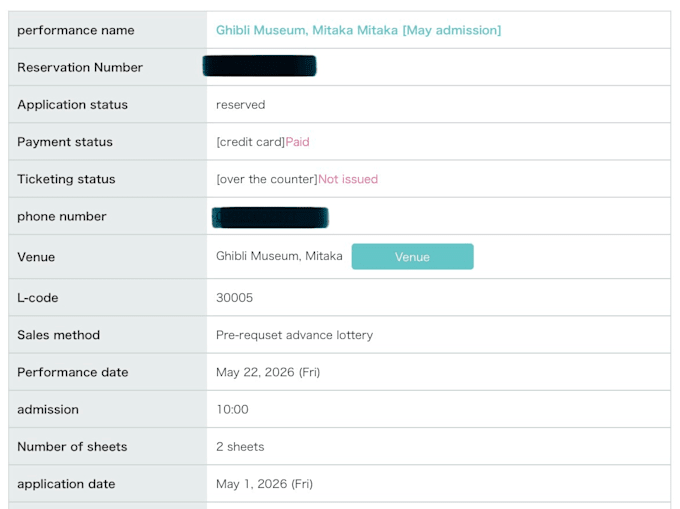The width and height of the screenshot is (680, 509).
Task: Click the 'Payment status' row label
Action: point(65,142)
